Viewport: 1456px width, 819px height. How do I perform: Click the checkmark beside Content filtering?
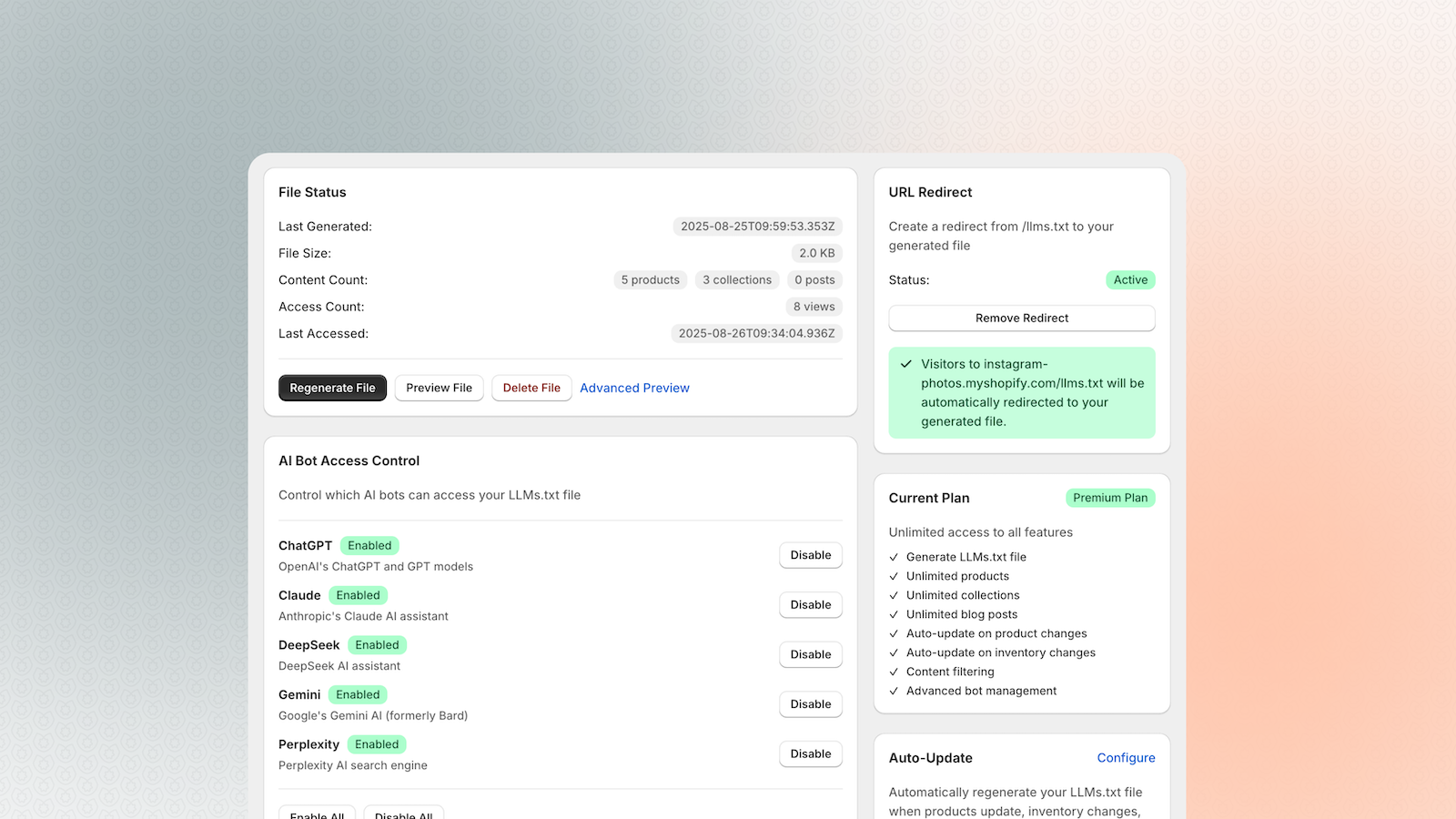coord(894,672)
